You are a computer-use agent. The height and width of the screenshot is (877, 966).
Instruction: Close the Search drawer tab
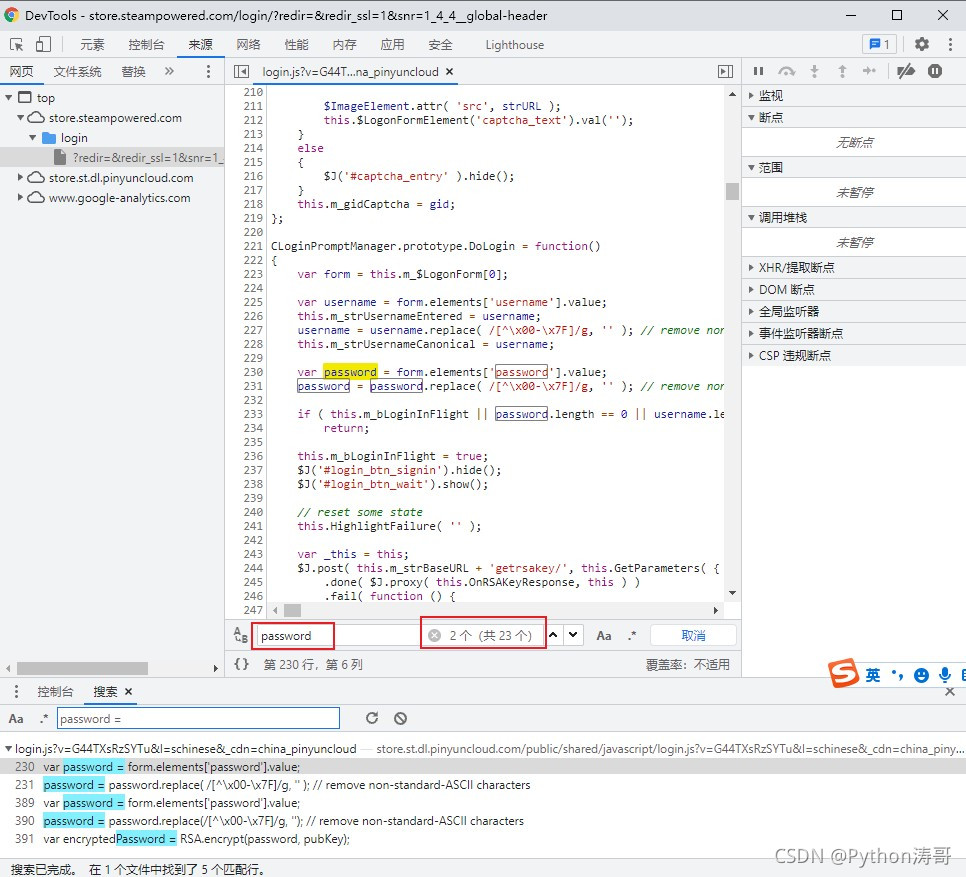[128, 692]
